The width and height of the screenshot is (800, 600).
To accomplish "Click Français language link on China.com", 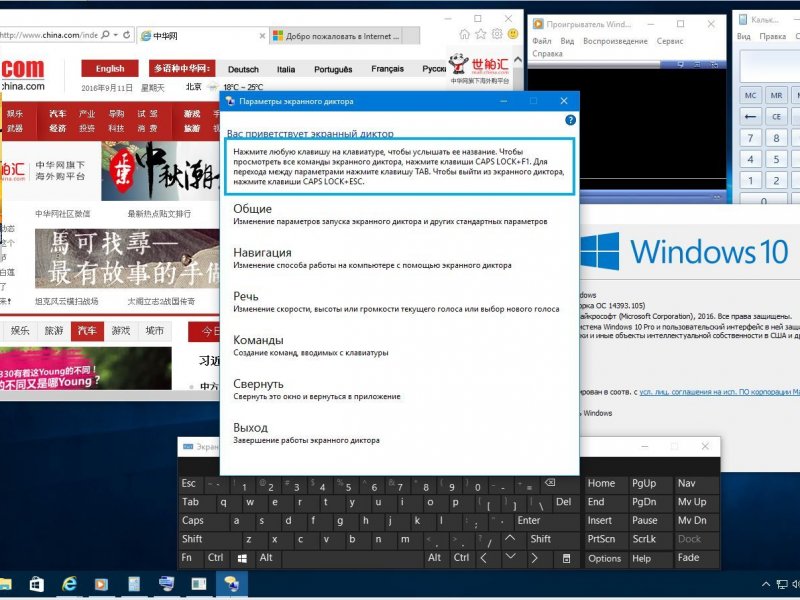I will coord(387,69).
